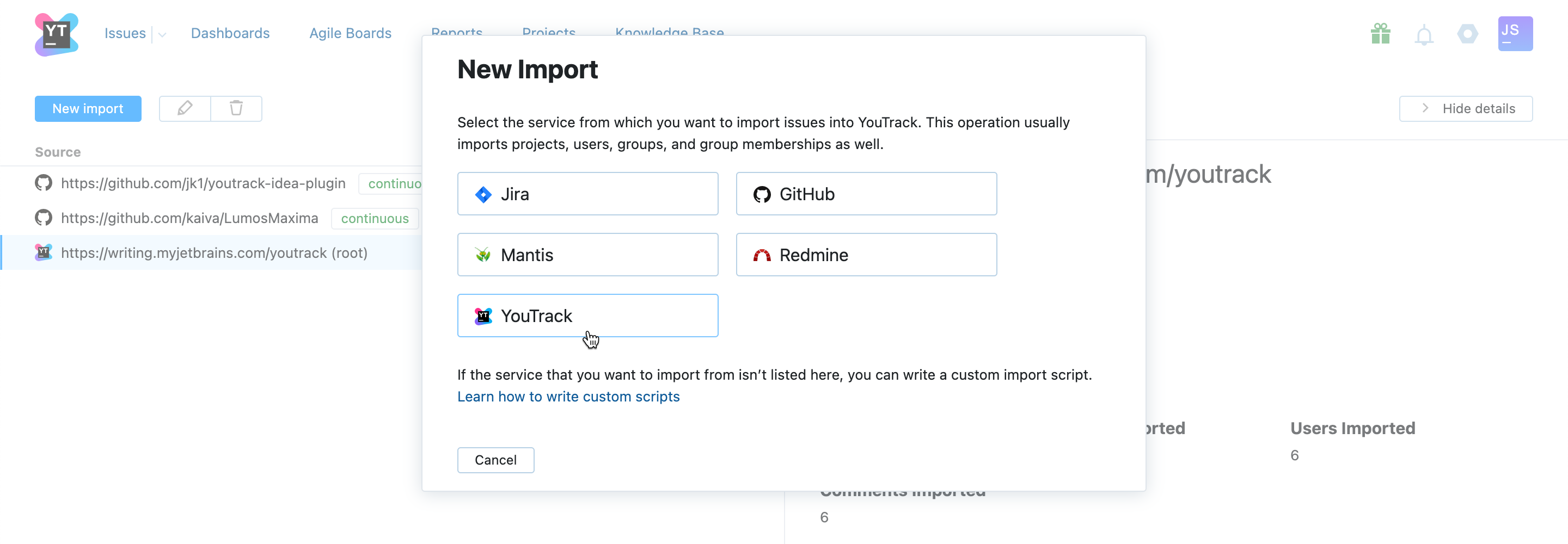Select the kaiva/LumosMaxima import source
Screen dimensions: 1568x544
pyautogui.click(x=189, y=218)
